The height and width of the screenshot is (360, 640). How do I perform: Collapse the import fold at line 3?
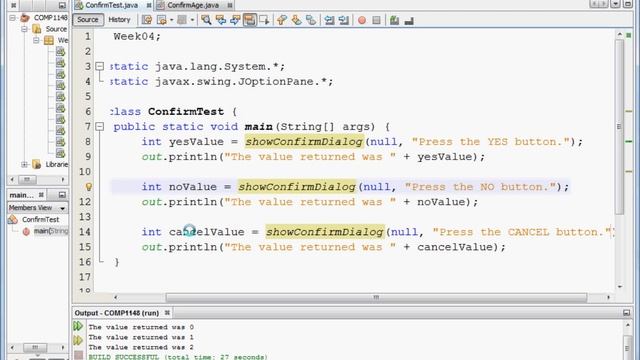100,66
